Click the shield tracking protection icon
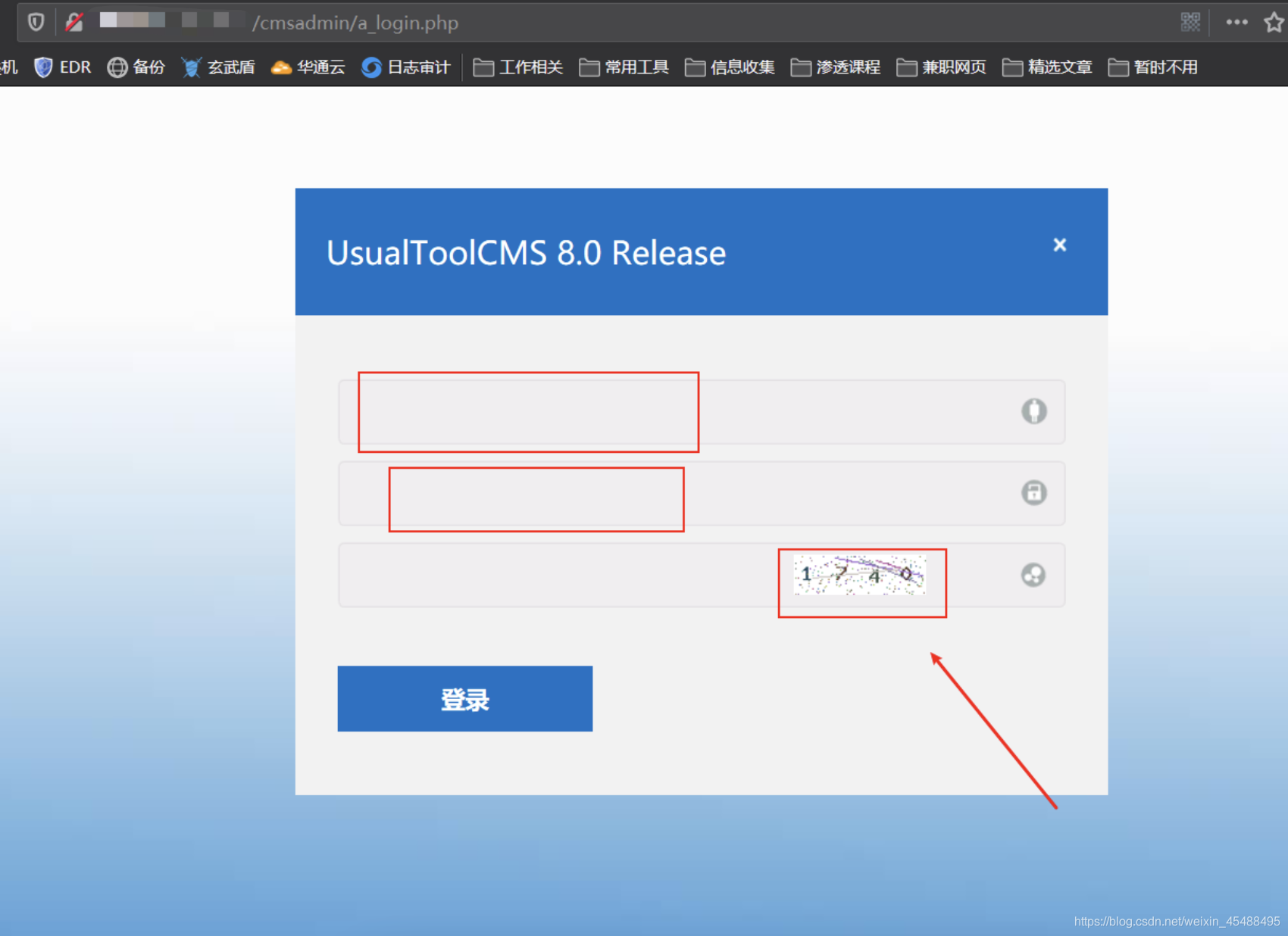 click(x=36, y=22)
